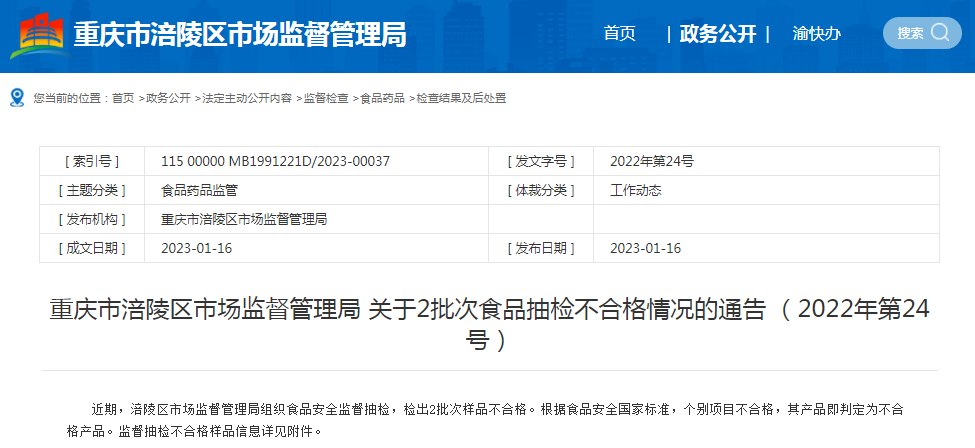Click the article headline about 2批次食品抽检不合格
Screen dimensions: 975x448
point(489,323)
